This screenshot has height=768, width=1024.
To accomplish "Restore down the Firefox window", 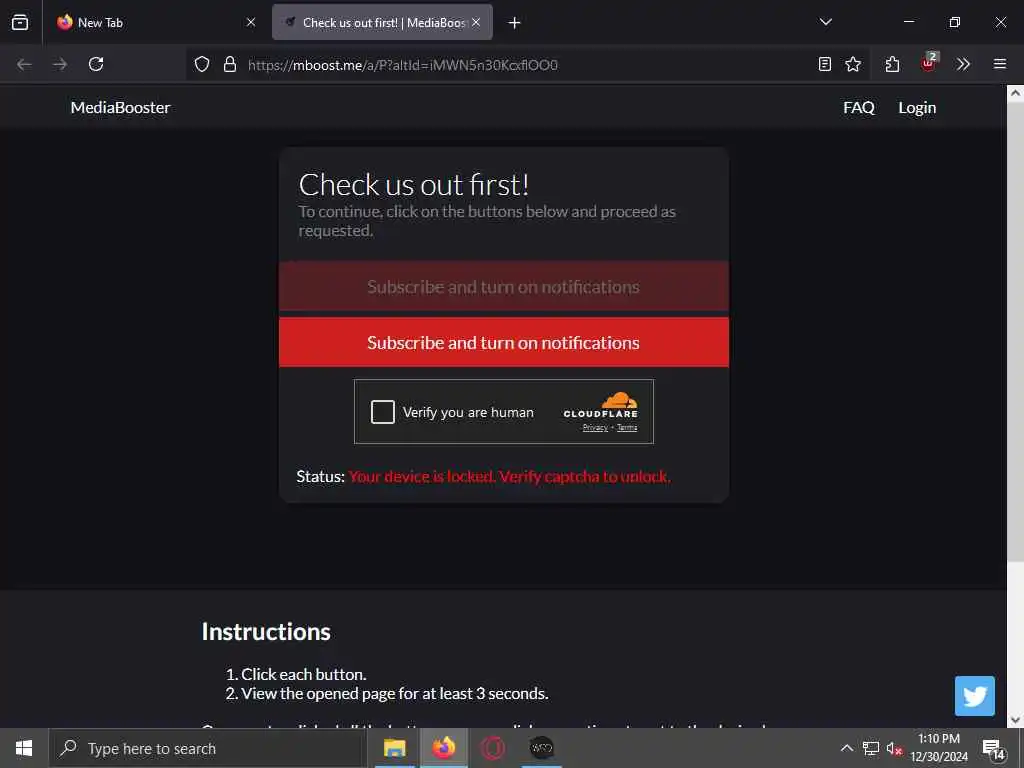I will click(955, 22).
